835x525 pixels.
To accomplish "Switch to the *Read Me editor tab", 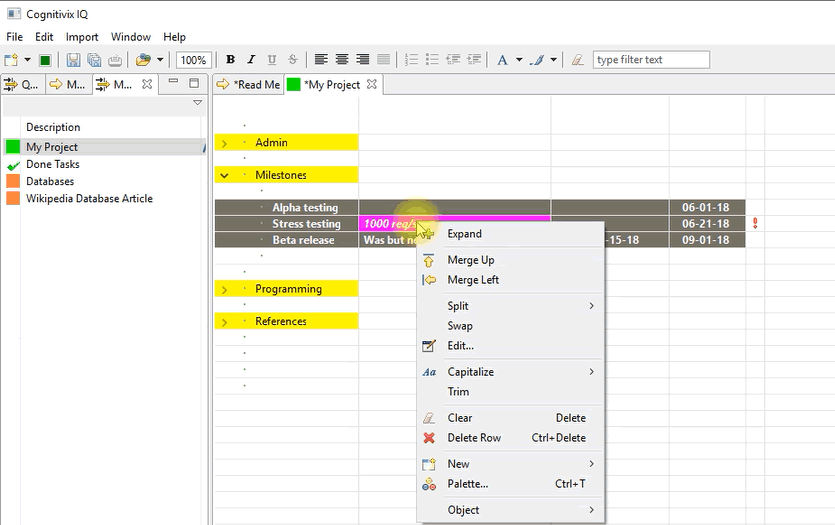I will pyautogui.click(x=249, y=85).
